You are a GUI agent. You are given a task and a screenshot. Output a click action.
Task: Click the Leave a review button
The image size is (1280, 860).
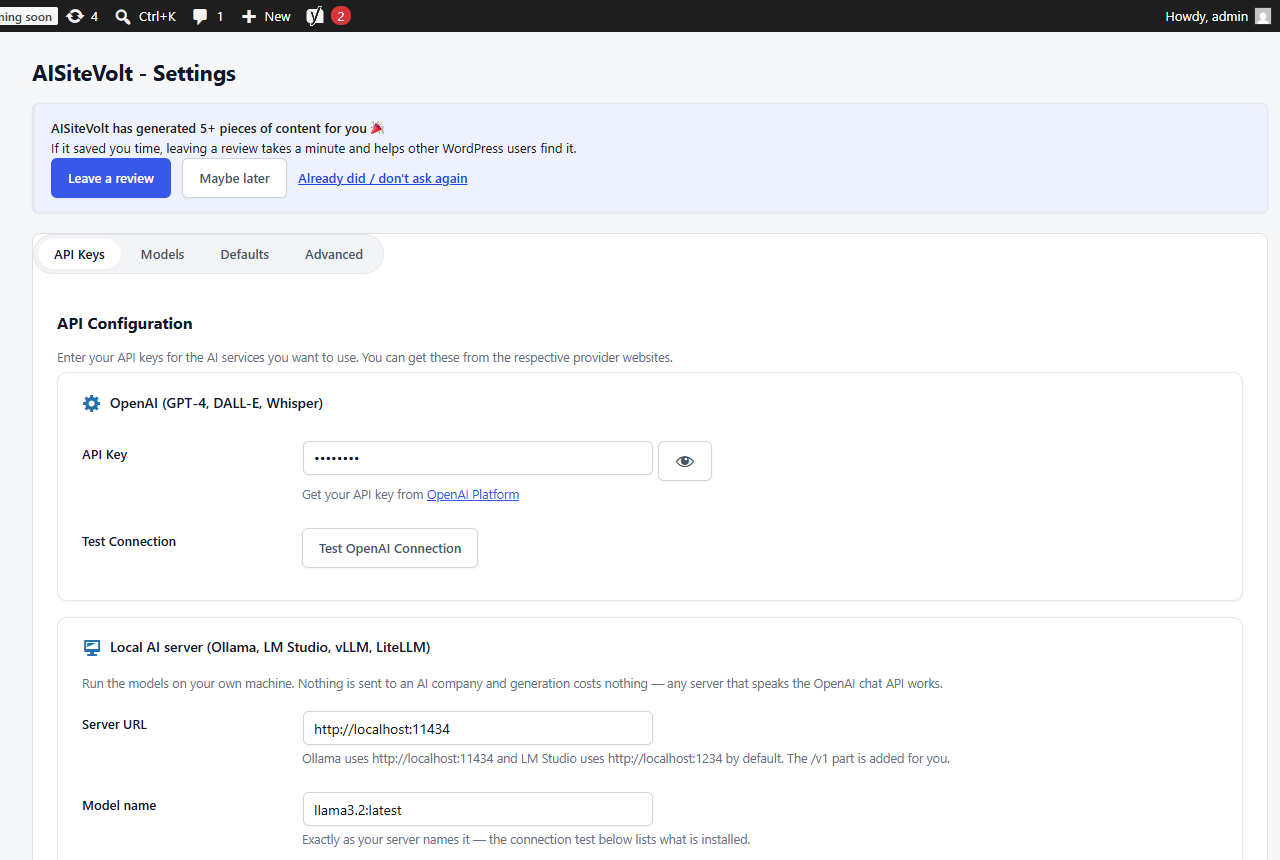pyautogui.click(x=111, y=178)
